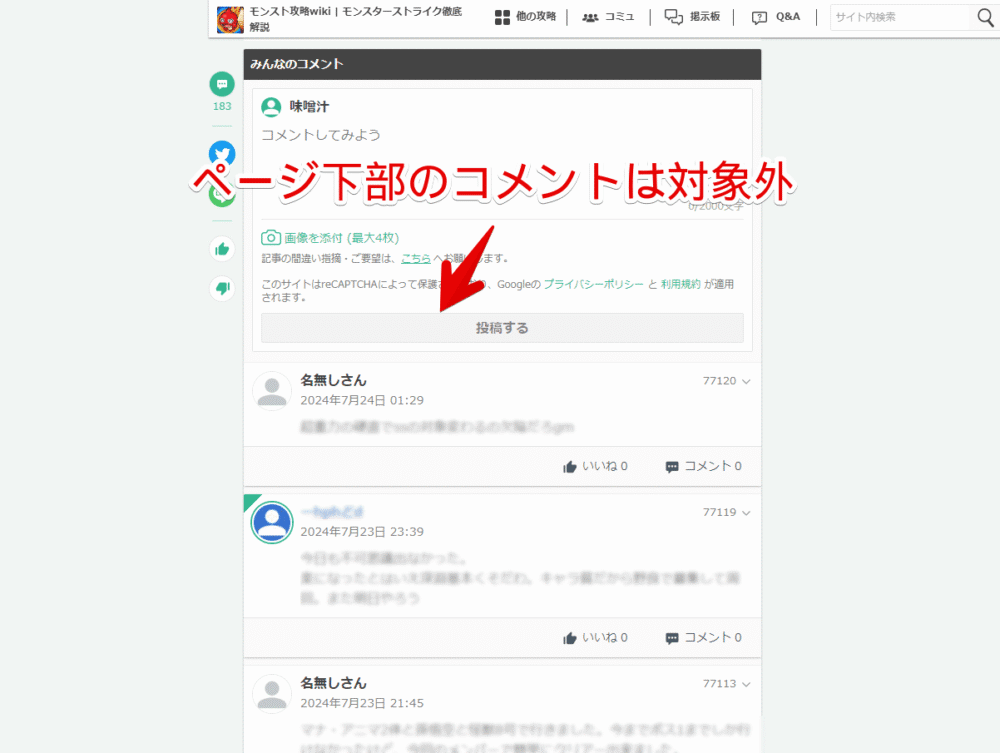The image size is (1000, 753).
Task: Open replies on comment 77120
Action: tap(703, 466)
